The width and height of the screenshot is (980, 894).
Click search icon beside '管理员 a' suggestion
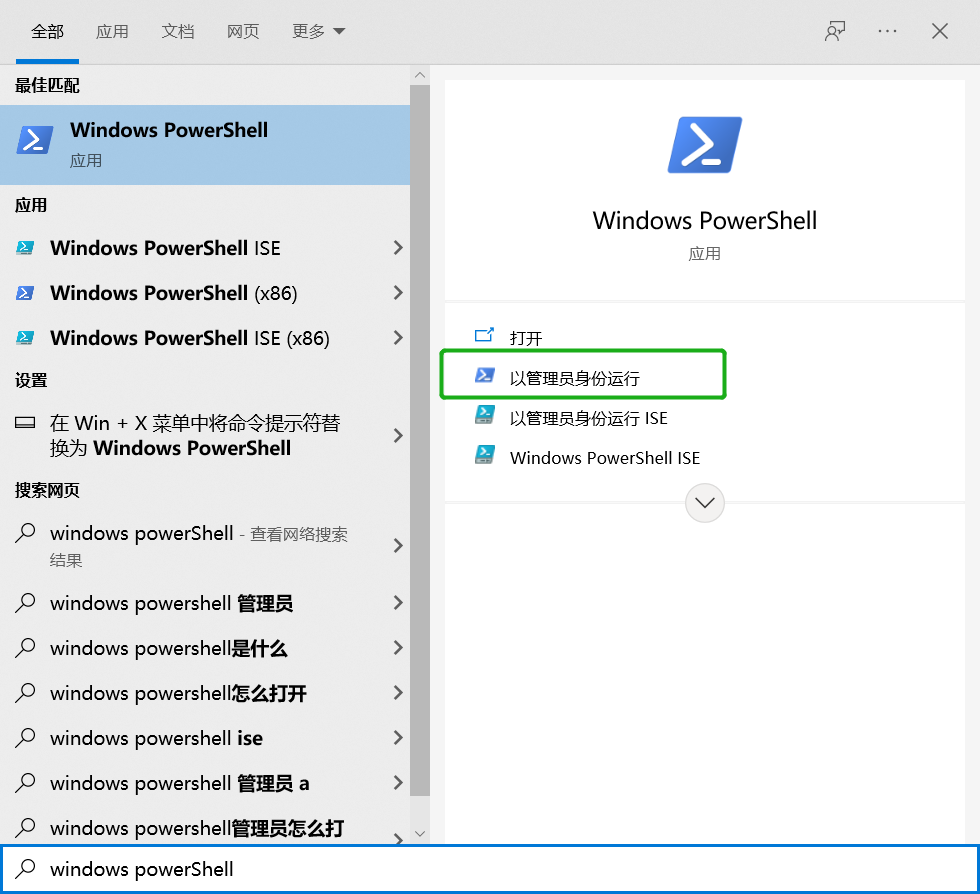(25, 783)
